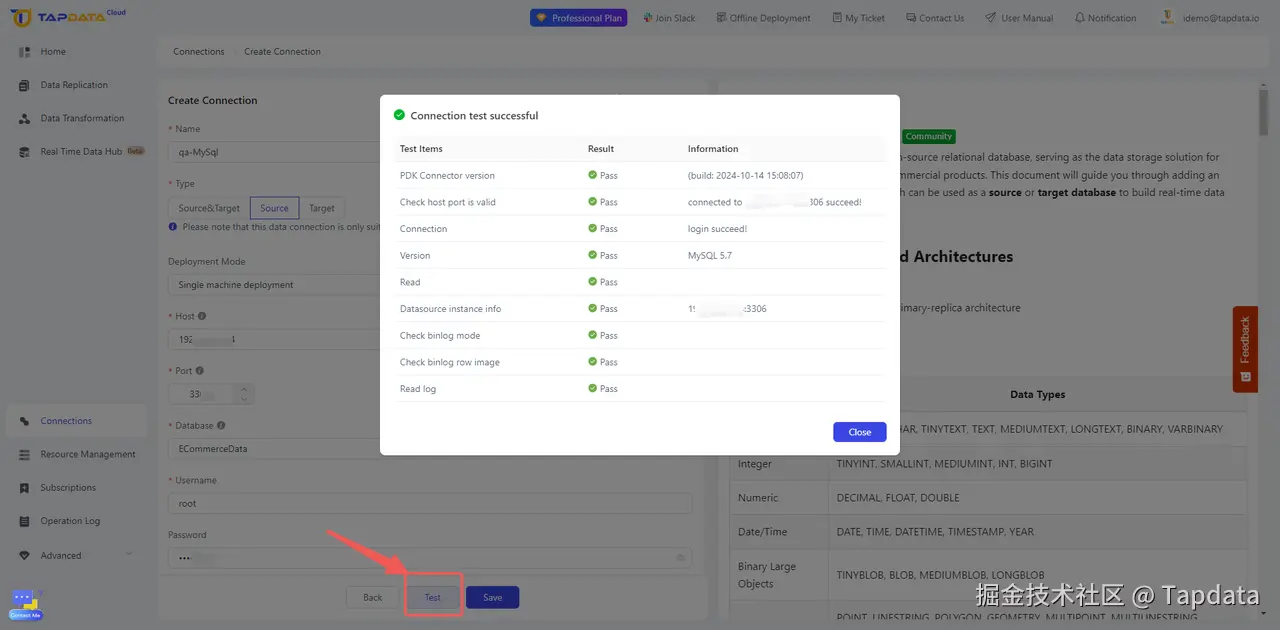Click the Database info icon
1280x630 pixels.
click(x=221, y=426)
